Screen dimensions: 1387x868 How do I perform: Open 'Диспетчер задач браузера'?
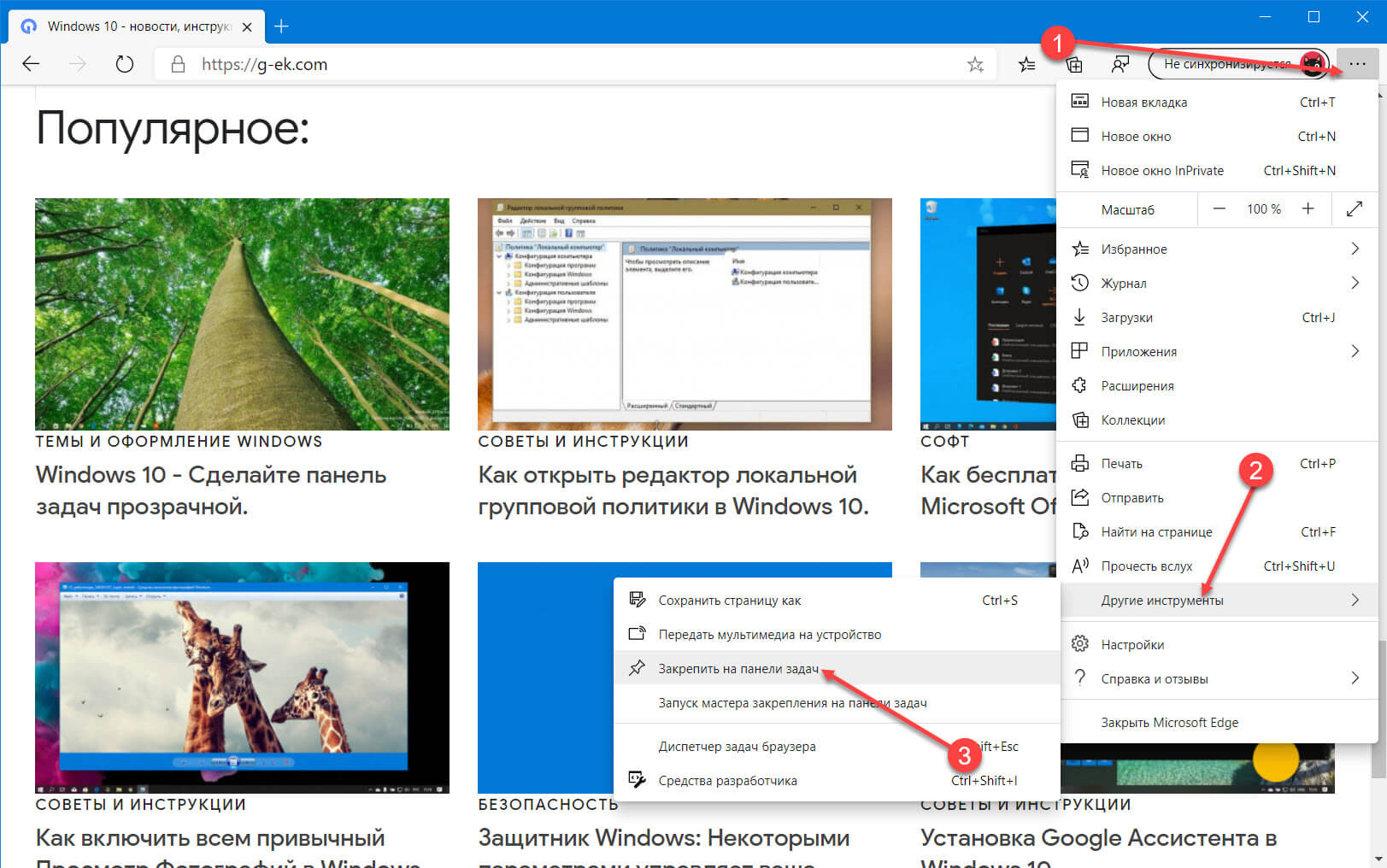tap(837, 746)
